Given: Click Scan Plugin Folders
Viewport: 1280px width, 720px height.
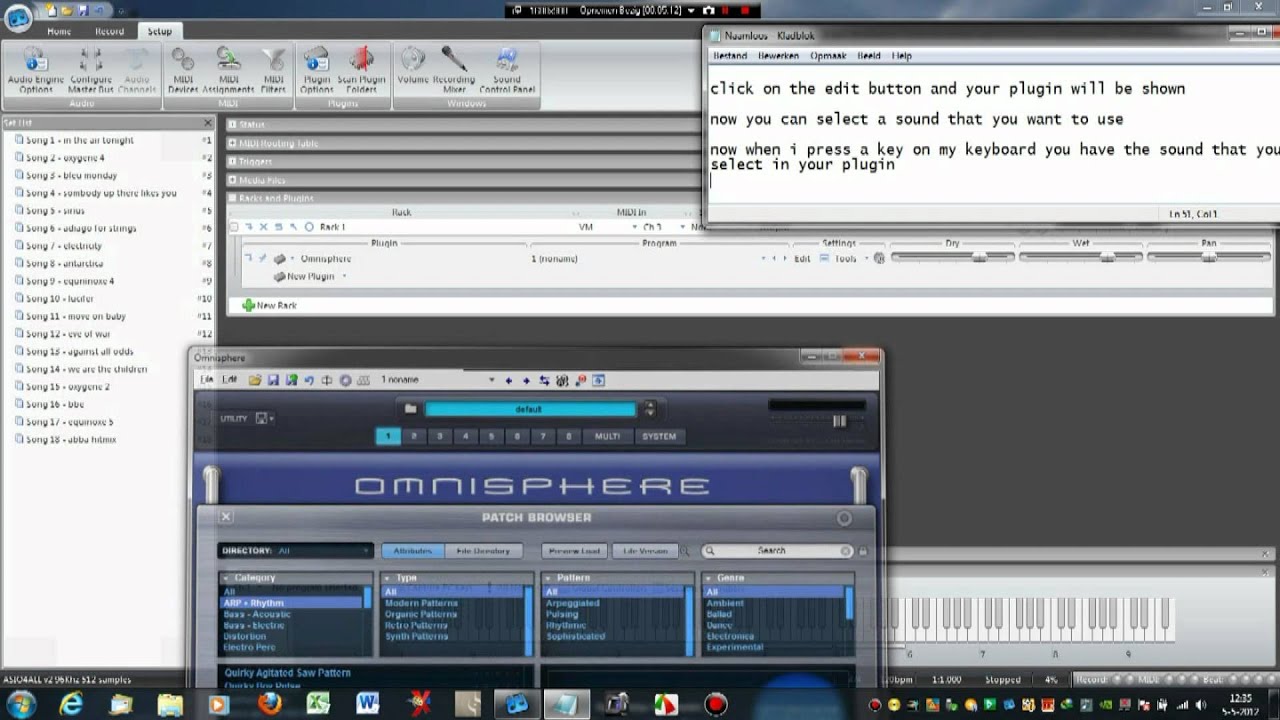Looking at the screenshot, I should pos(361,70).
